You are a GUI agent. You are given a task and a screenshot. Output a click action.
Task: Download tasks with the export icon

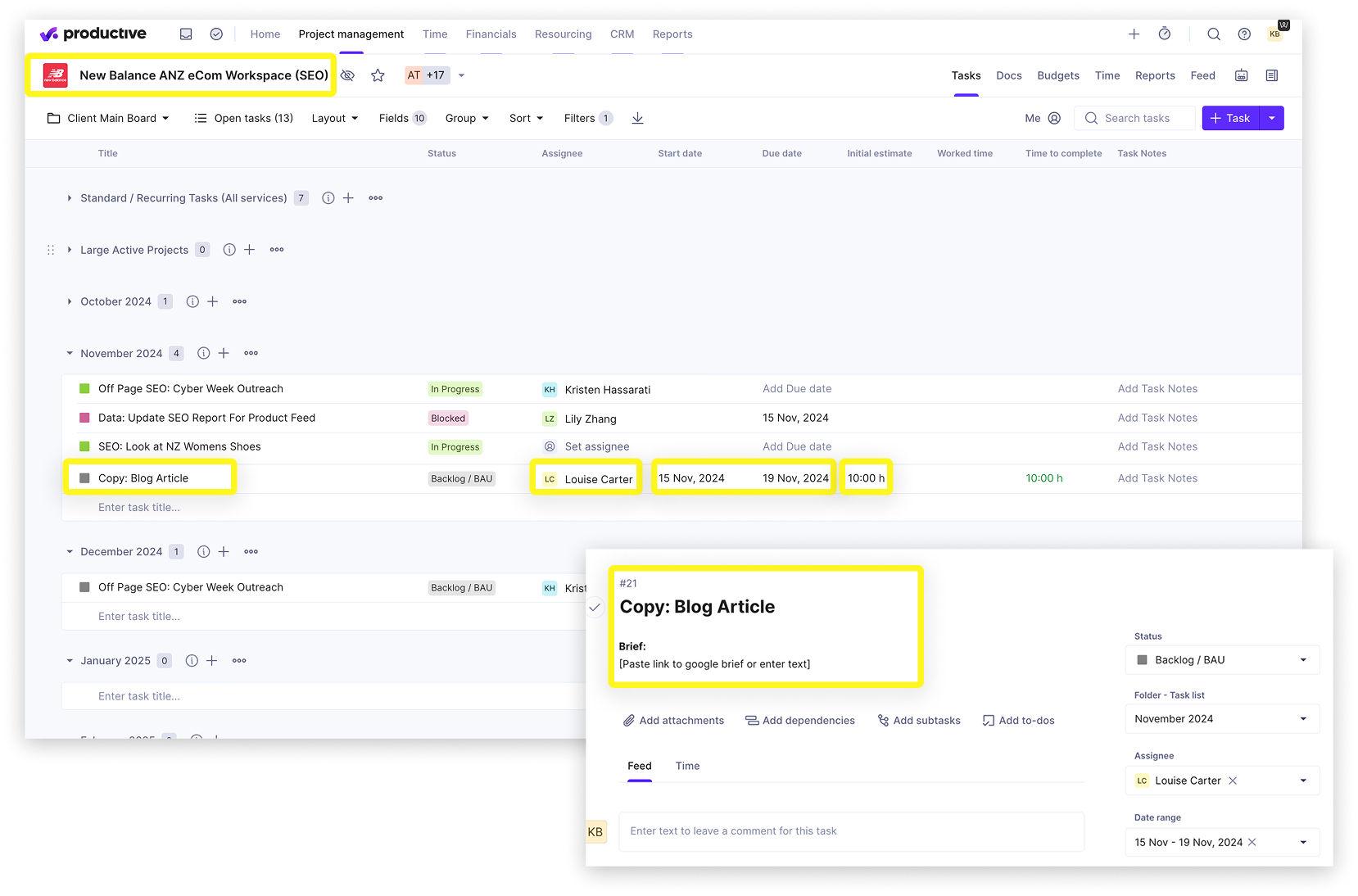(637, 118)
